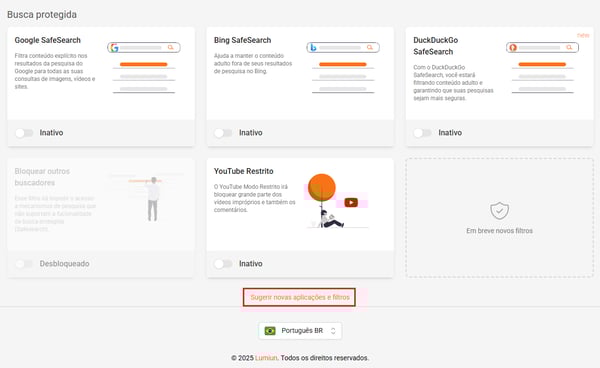The image size is (600, 368).
Task: Click Inativo label under Bing SafeSearch
Action: tap(251, 133)
